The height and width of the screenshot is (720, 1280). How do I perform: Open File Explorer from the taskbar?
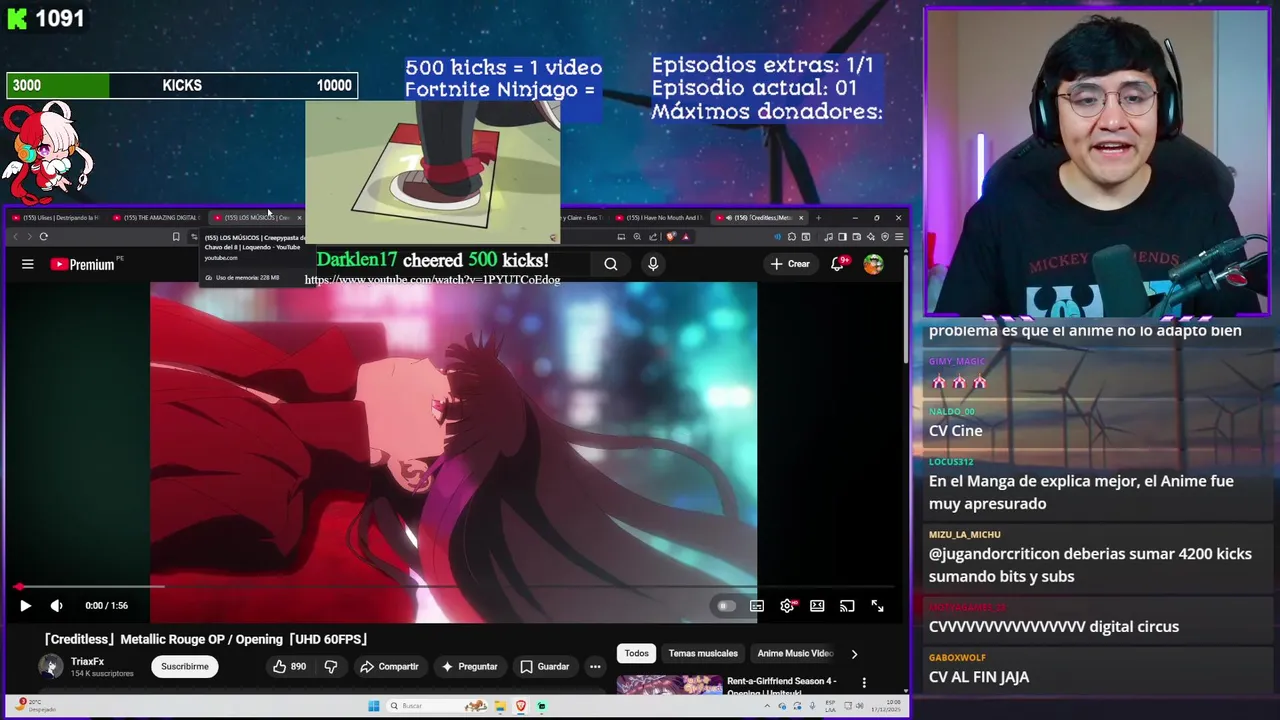(500, 706)
